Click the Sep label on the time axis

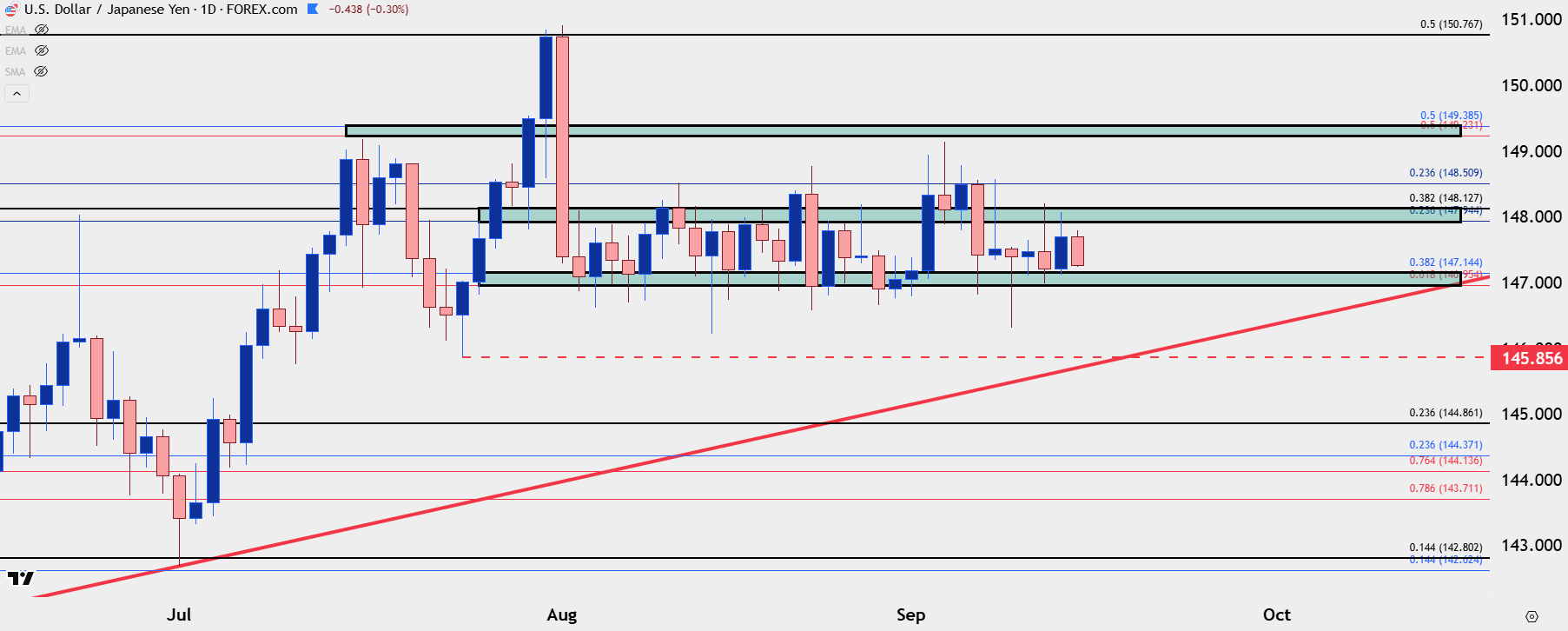coord(911,614)
